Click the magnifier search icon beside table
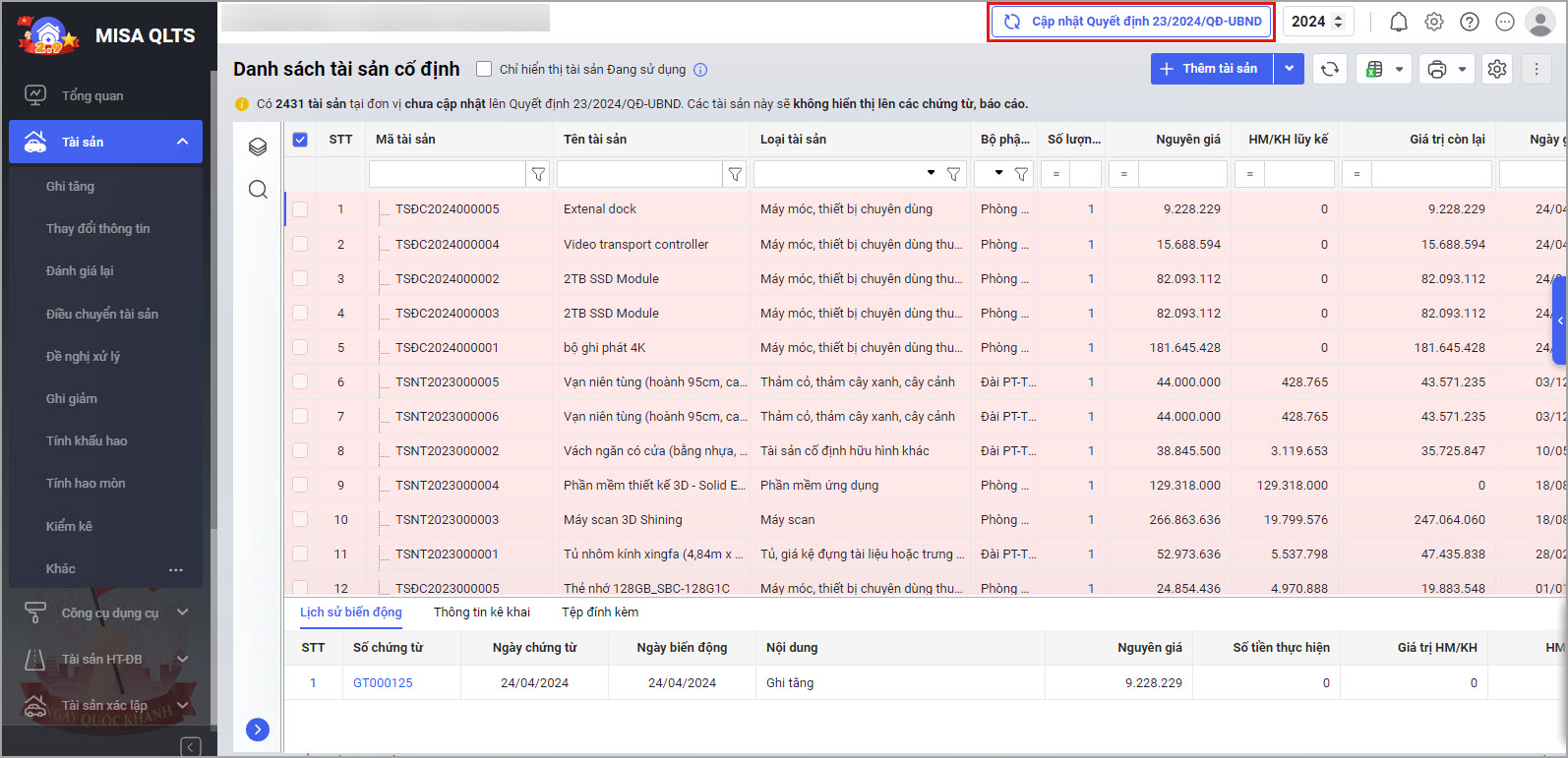1568x758 pixels. point(258,190)
